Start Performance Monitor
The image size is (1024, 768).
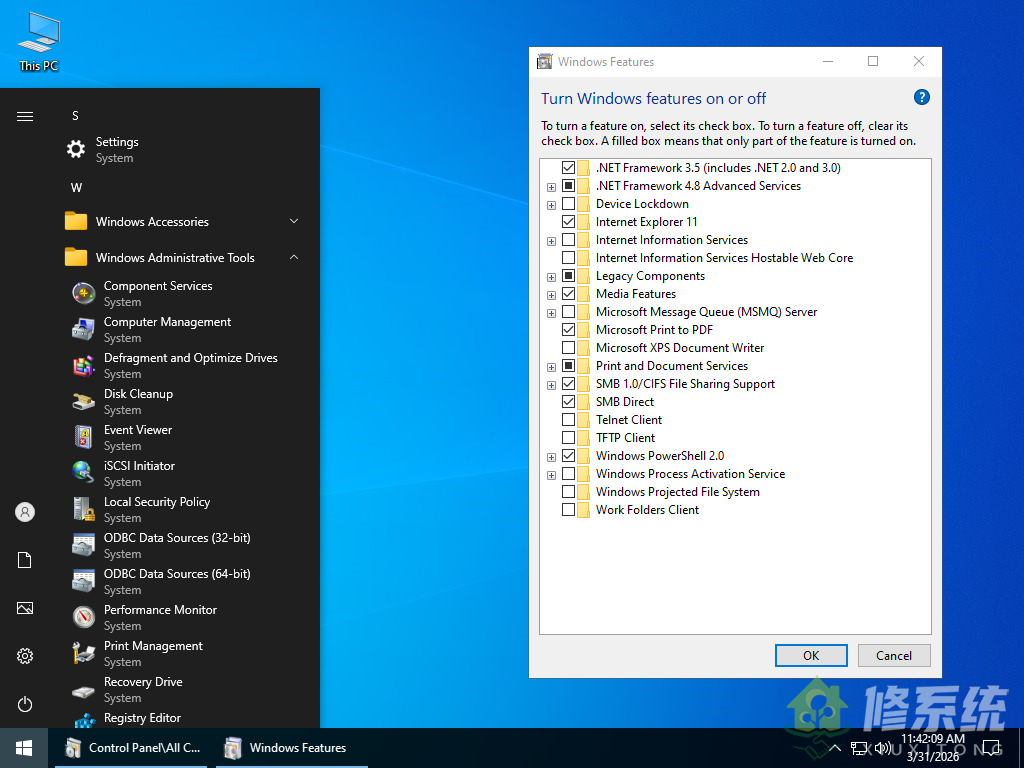click(159, 609)
